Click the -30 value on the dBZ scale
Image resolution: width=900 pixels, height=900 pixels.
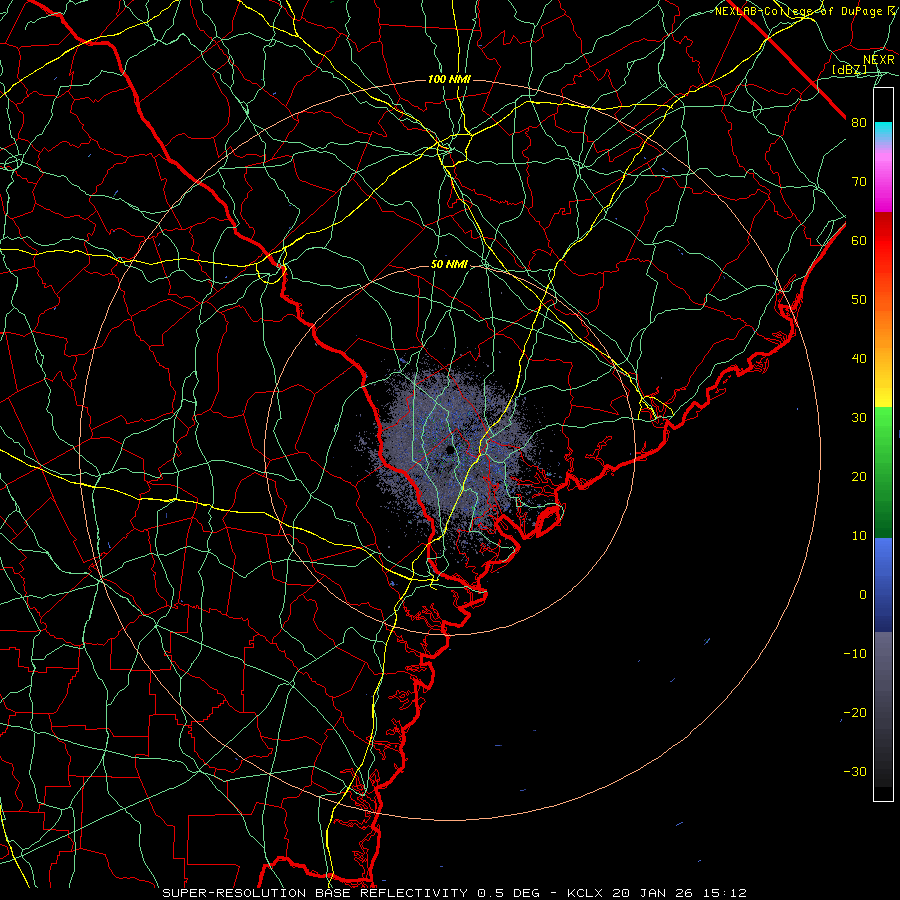pyautogui.click(x=855, y=772)
